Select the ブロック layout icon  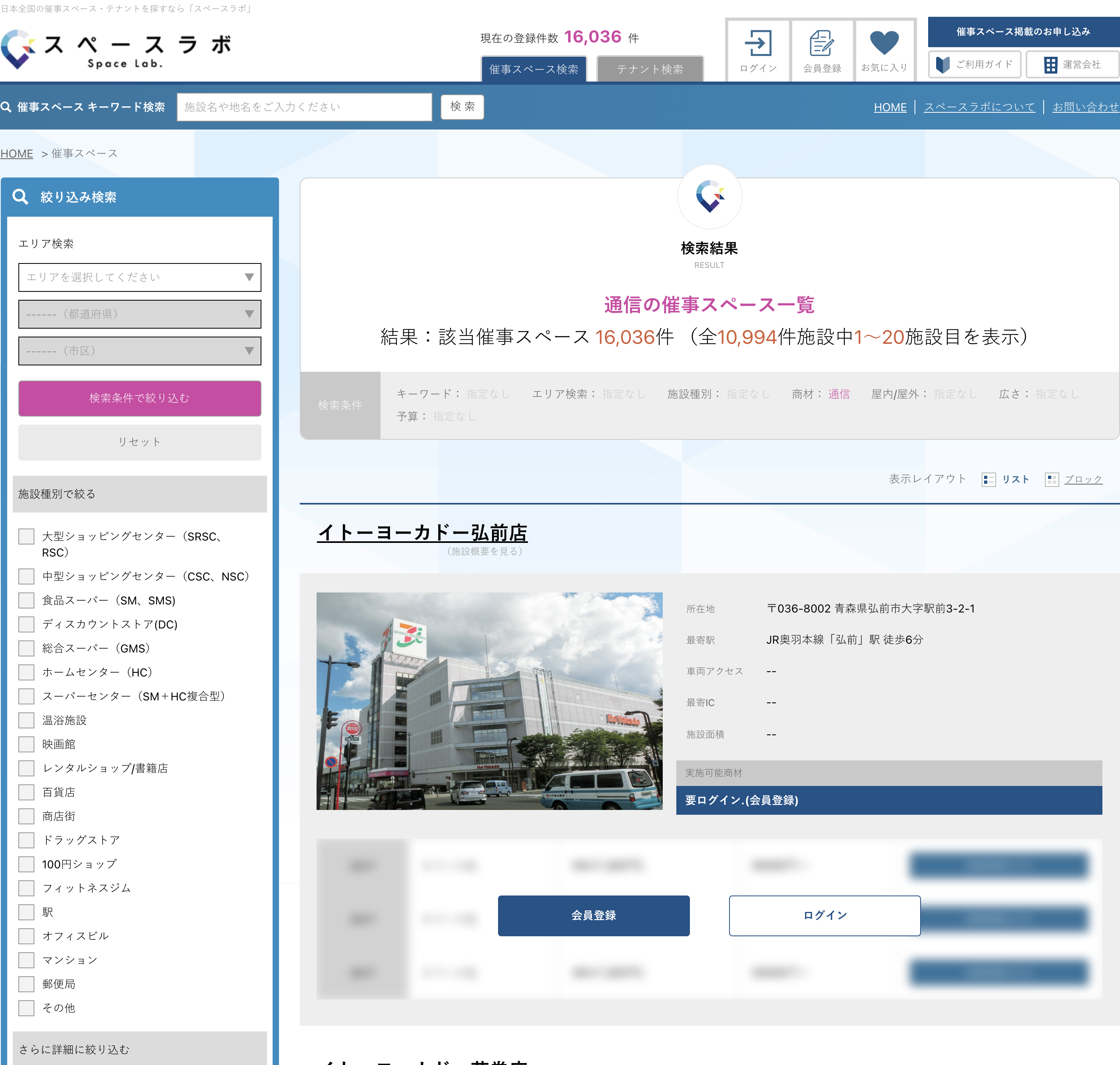[1051, 479]
